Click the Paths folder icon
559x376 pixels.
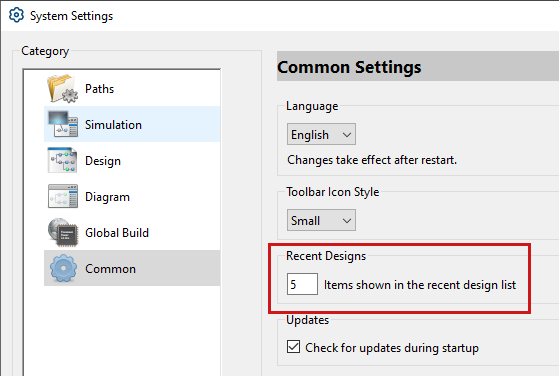63,88
